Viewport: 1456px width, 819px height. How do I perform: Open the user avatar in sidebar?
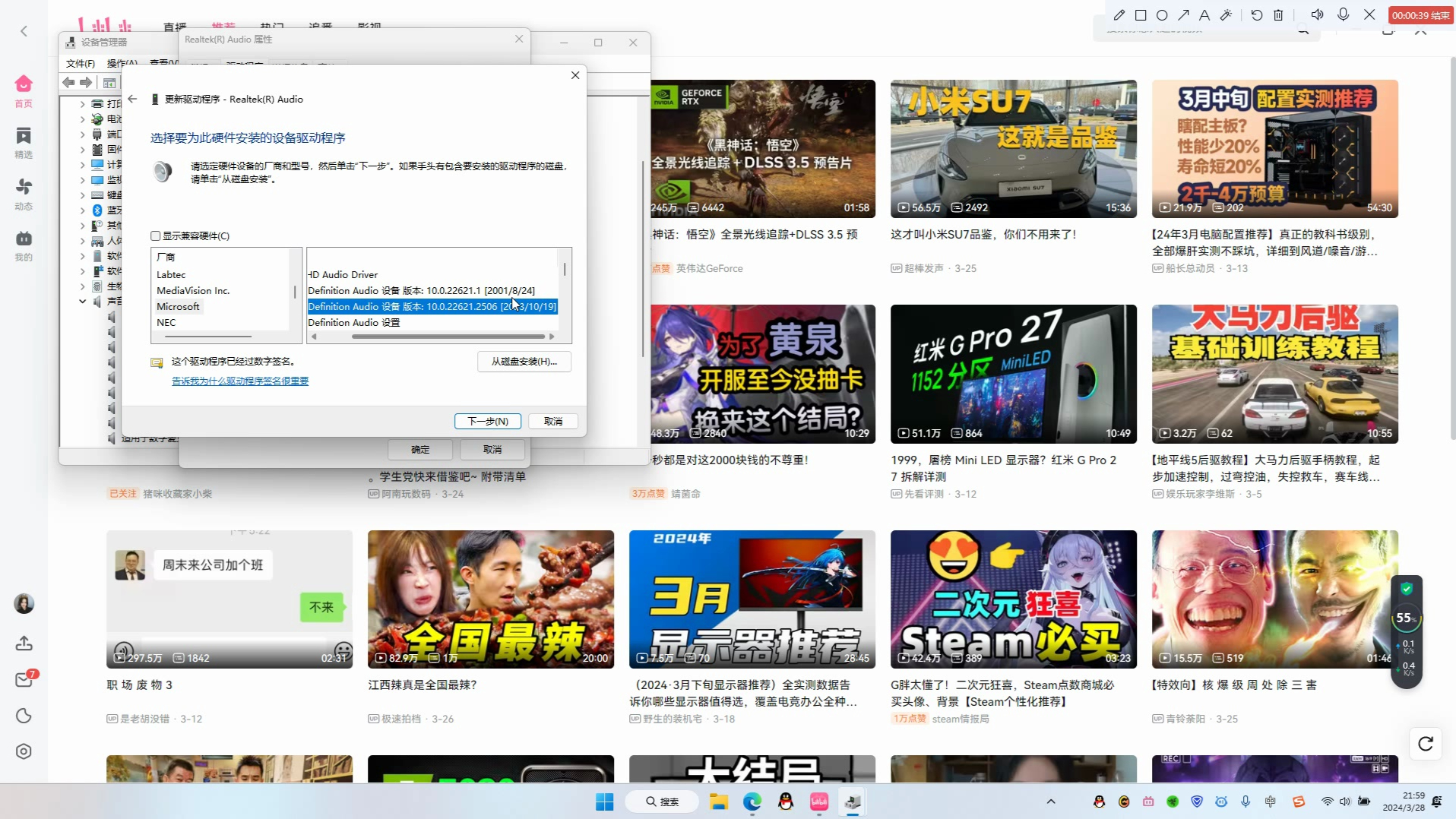tap(24, 604)
